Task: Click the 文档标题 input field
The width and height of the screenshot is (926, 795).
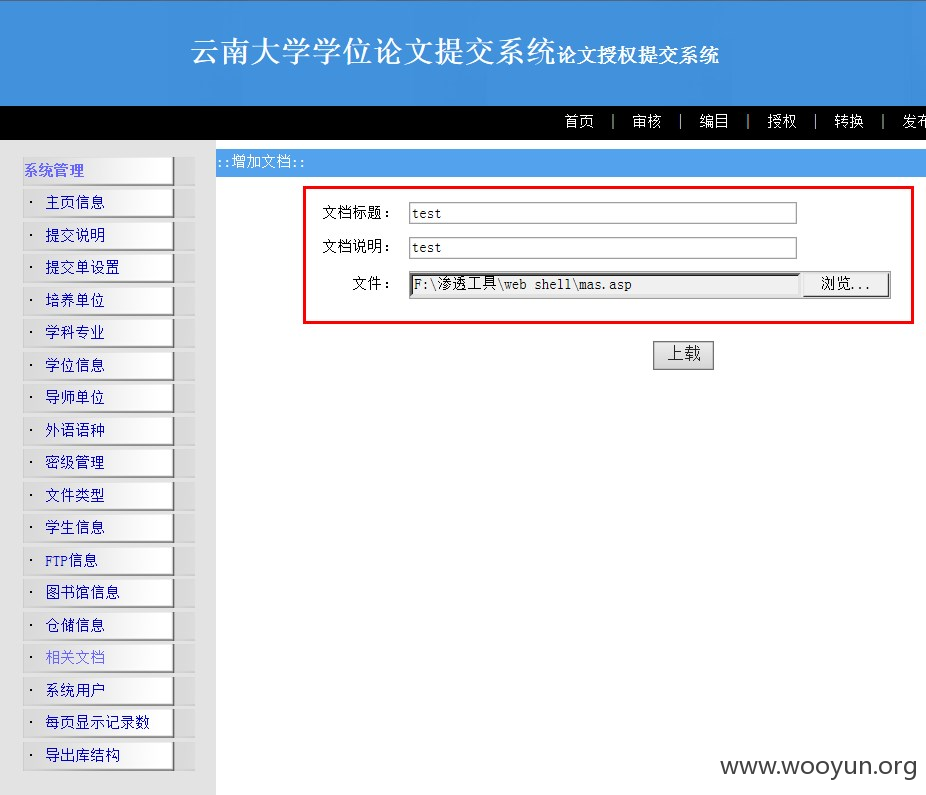Action: click(602, 213)
